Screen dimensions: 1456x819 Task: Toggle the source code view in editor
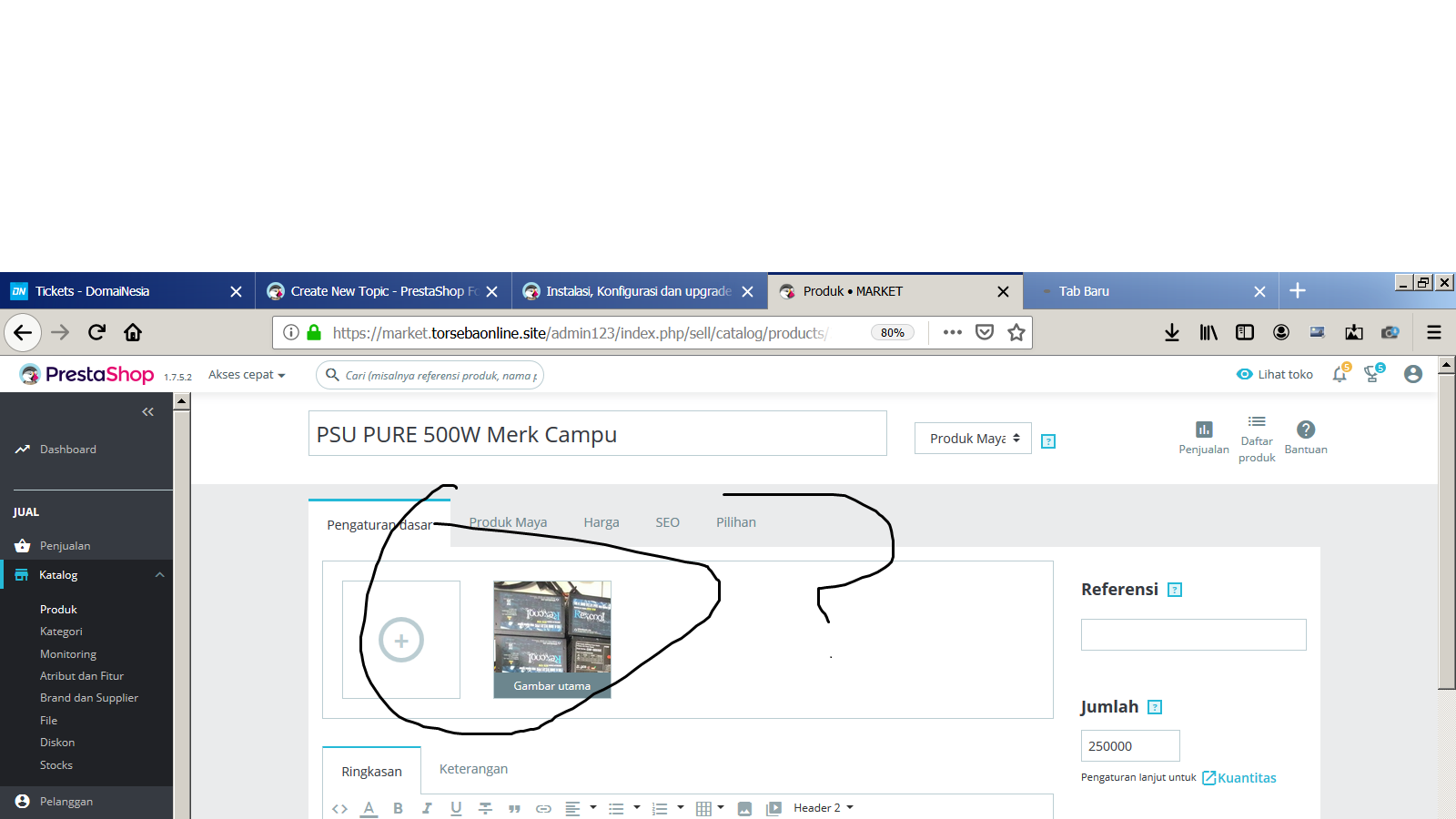[339, 808]
